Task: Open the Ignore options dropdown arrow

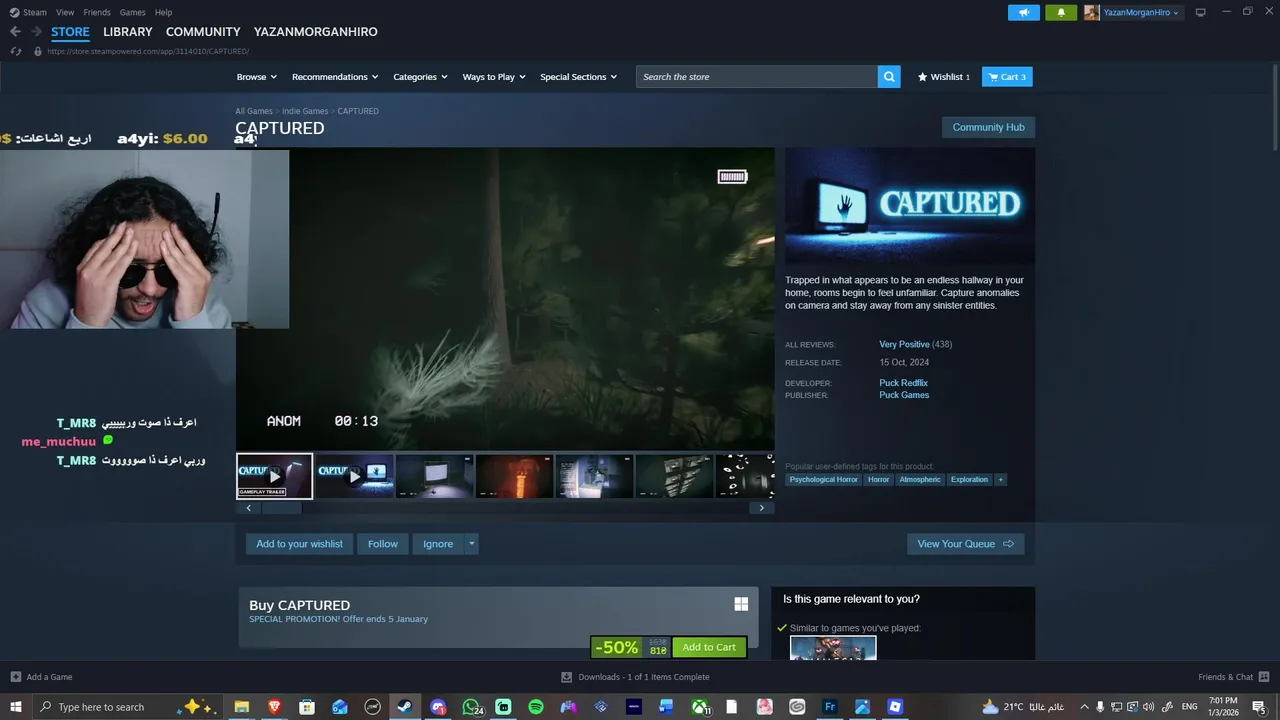Action: [472, 544]
